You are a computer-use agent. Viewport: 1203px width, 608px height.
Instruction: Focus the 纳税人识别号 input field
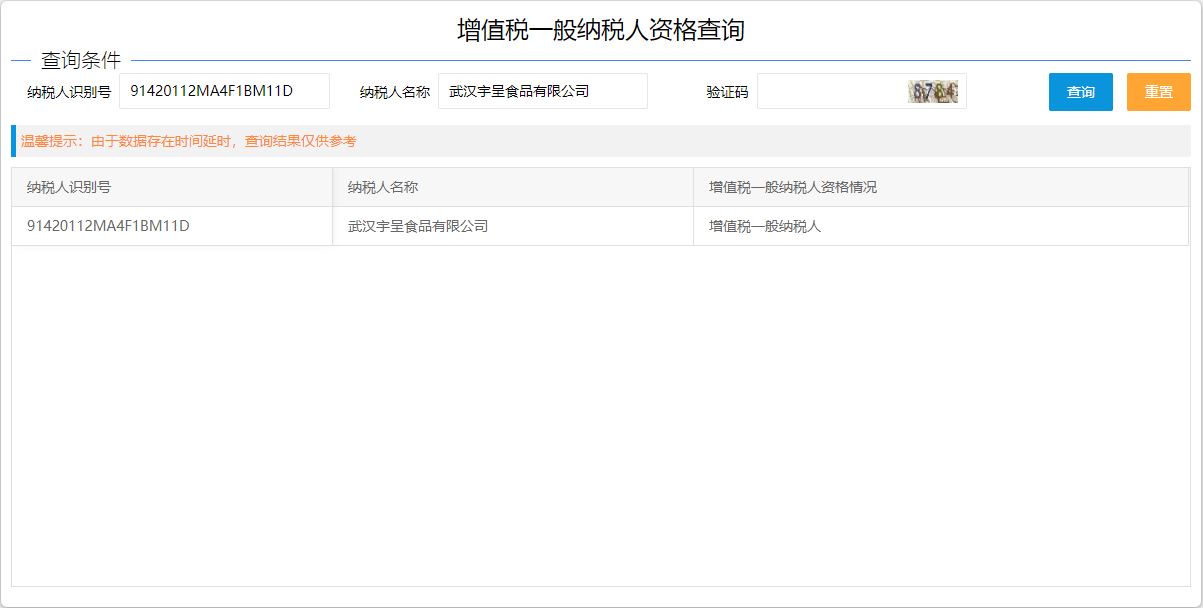click(224, 91)
